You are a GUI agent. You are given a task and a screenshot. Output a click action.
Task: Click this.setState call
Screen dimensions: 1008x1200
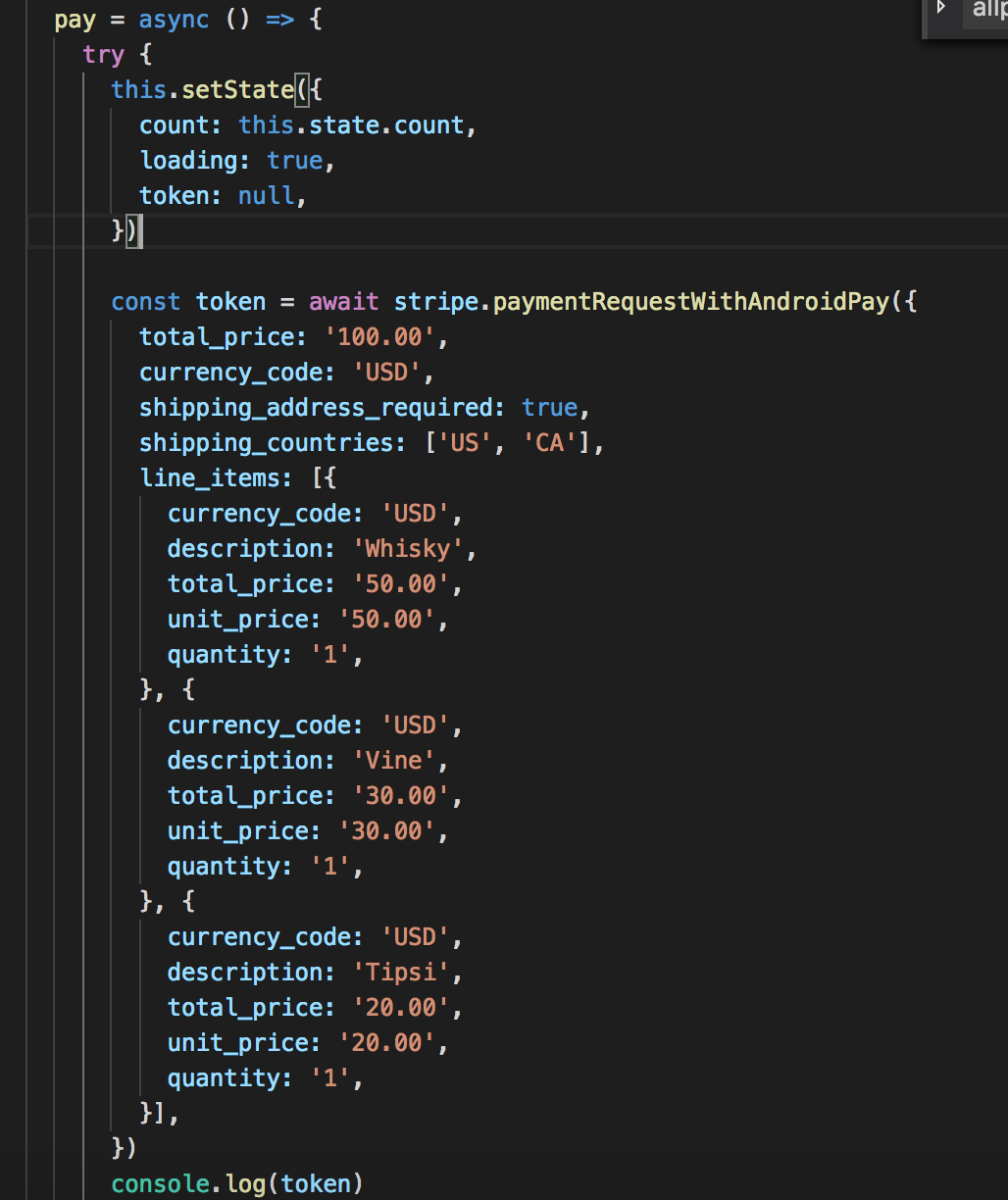pyautogui.click(x=204, y=89)
